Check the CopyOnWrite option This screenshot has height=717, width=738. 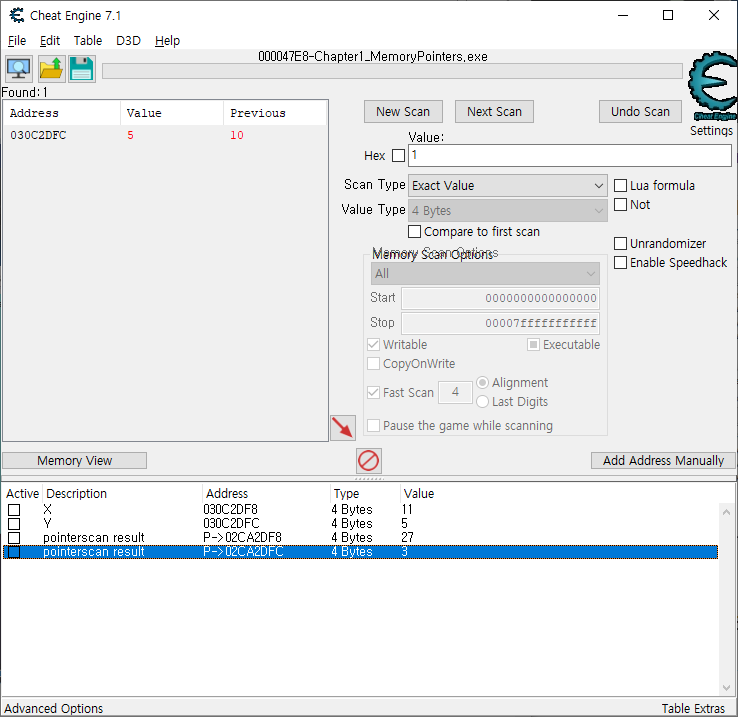pyautogui.click(x=373, y=363)
